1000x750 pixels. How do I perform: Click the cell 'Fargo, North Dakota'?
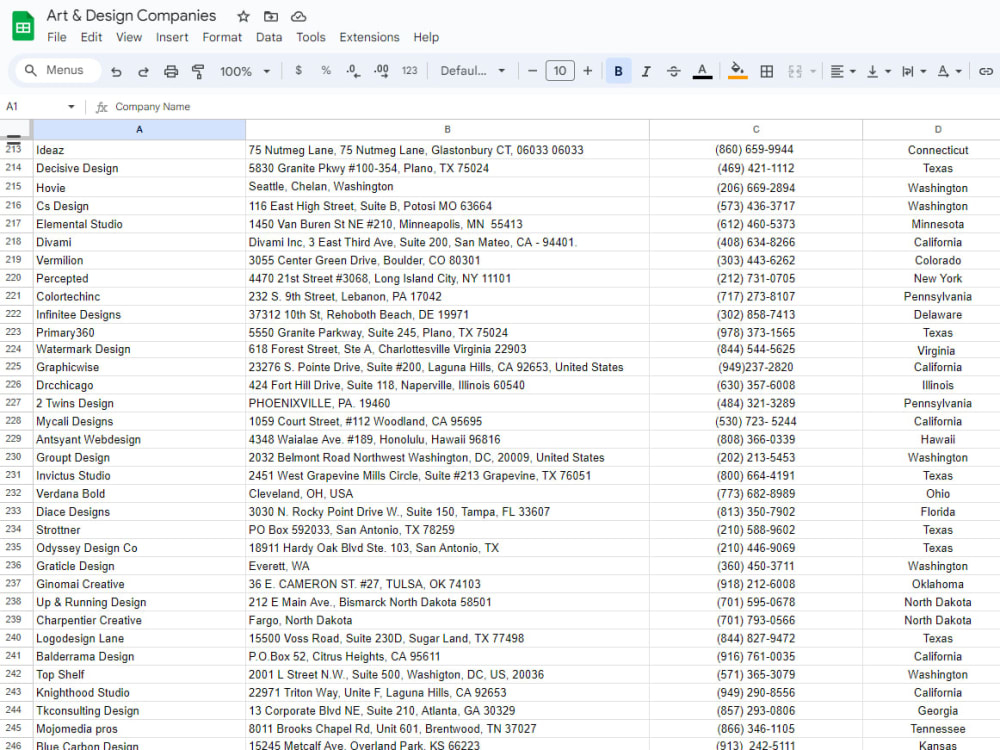pos(448,620)
